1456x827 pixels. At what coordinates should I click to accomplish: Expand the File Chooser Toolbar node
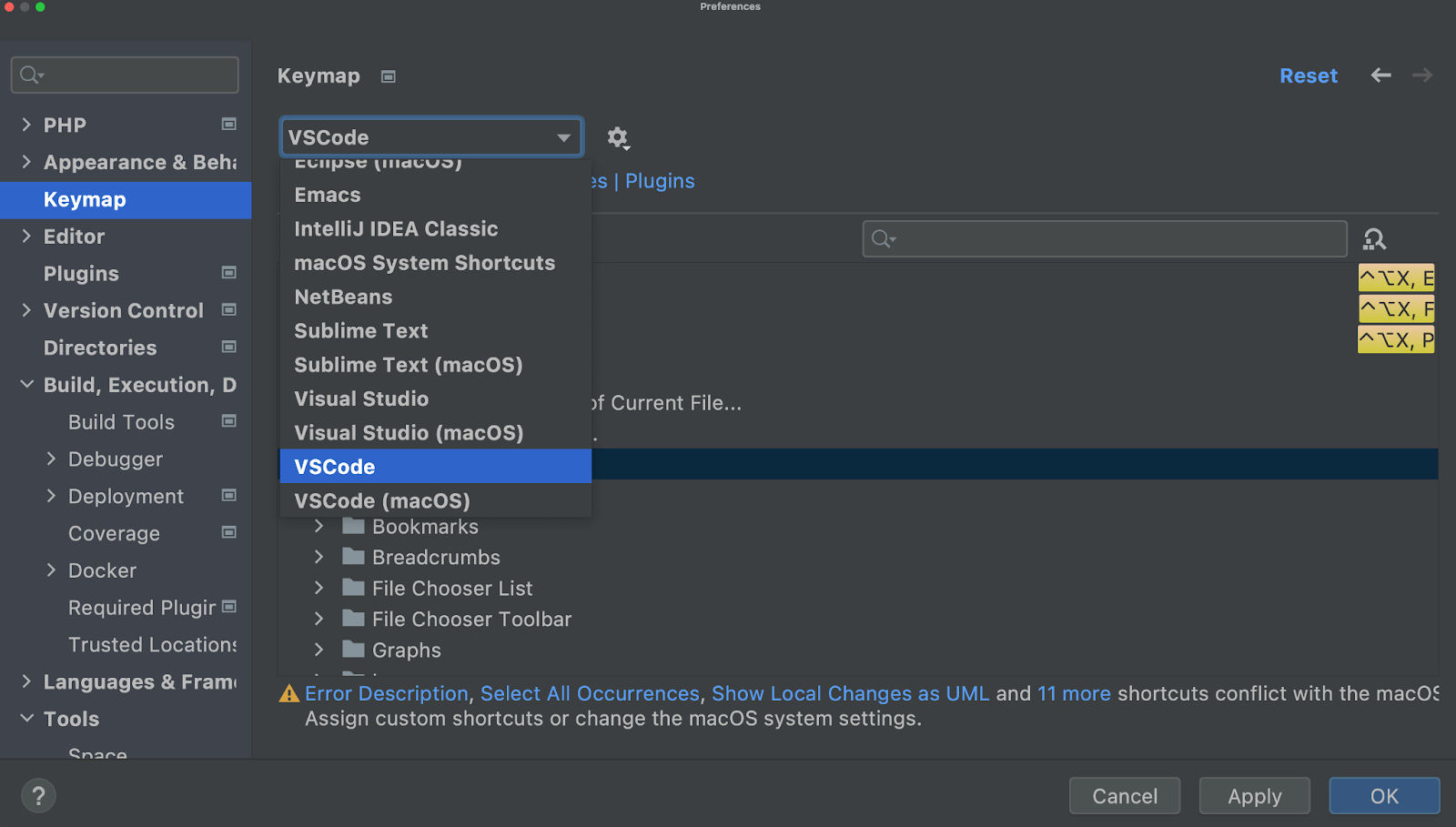tap(318, 620)
